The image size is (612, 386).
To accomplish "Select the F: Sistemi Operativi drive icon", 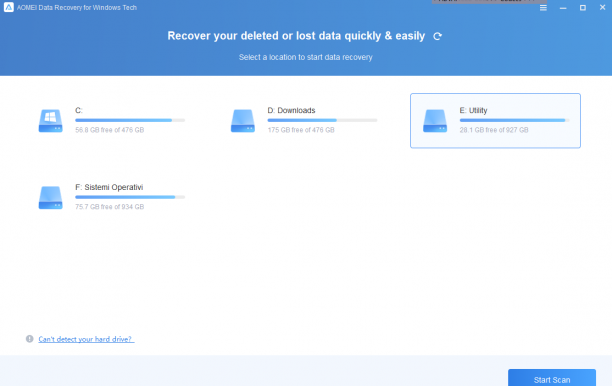I will [50, 197].
